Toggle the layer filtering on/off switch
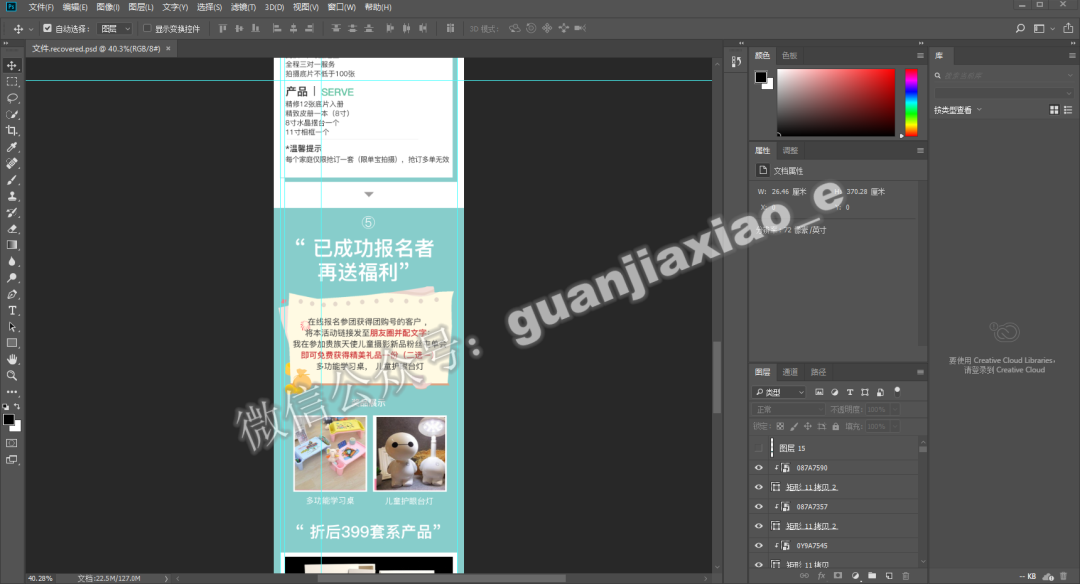Screen dimensions: 1080x584 coord(897,390)
